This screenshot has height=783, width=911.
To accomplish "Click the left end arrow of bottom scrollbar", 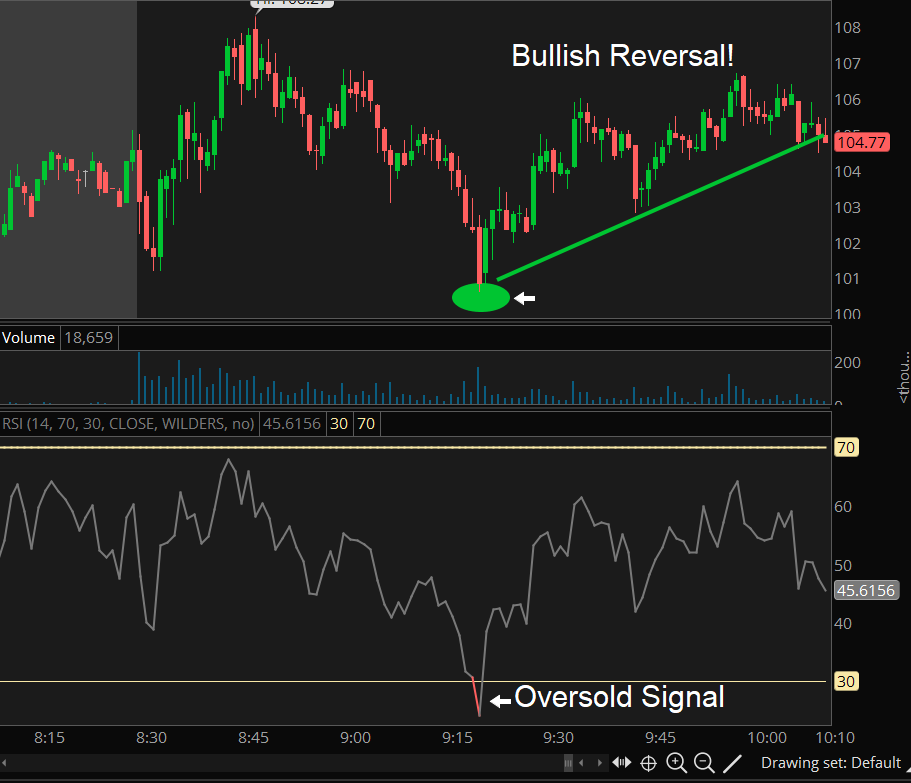I will click(4, 763).
